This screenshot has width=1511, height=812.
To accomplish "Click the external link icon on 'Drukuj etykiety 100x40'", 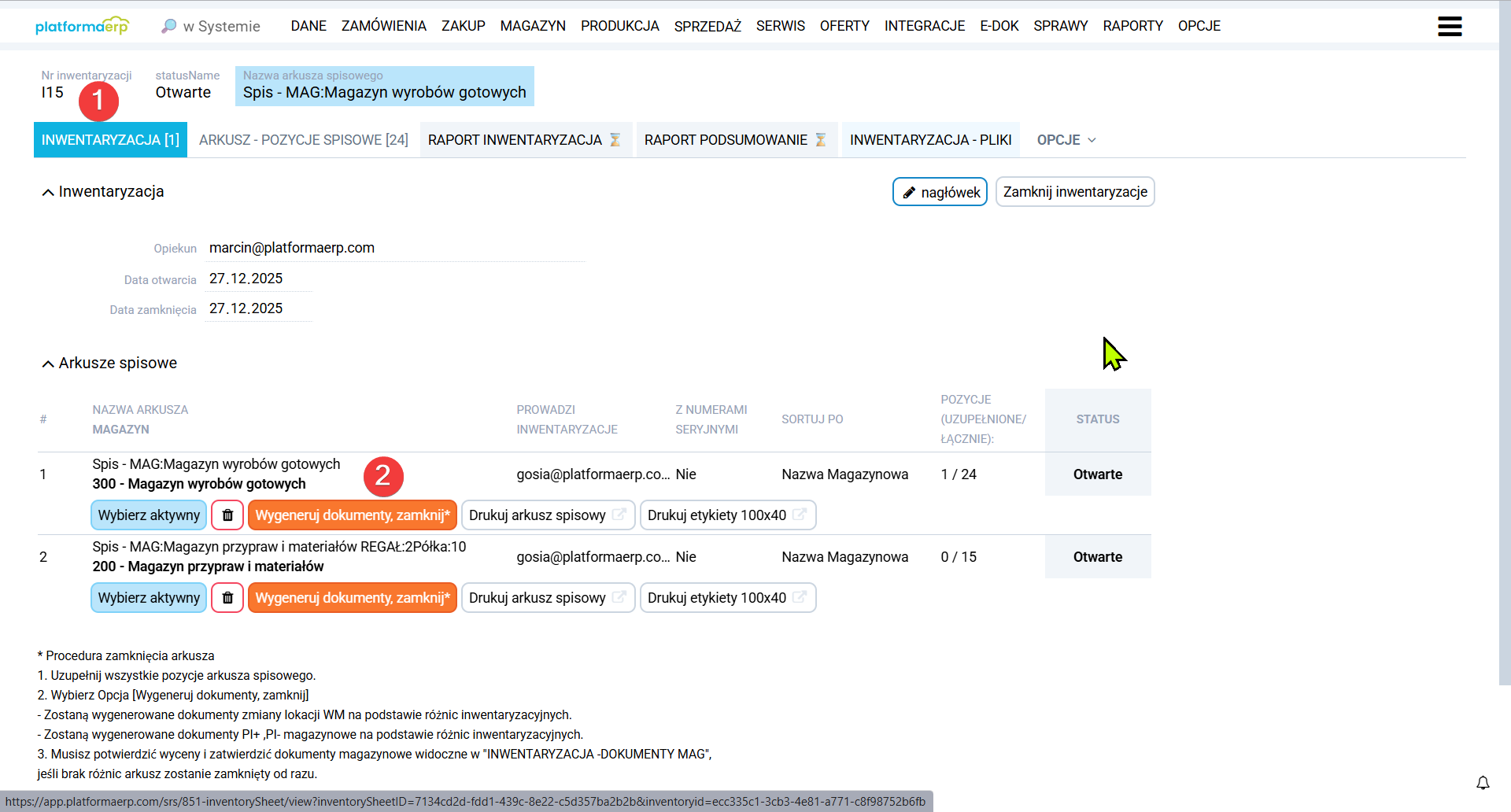I will [x=800, y=514].
